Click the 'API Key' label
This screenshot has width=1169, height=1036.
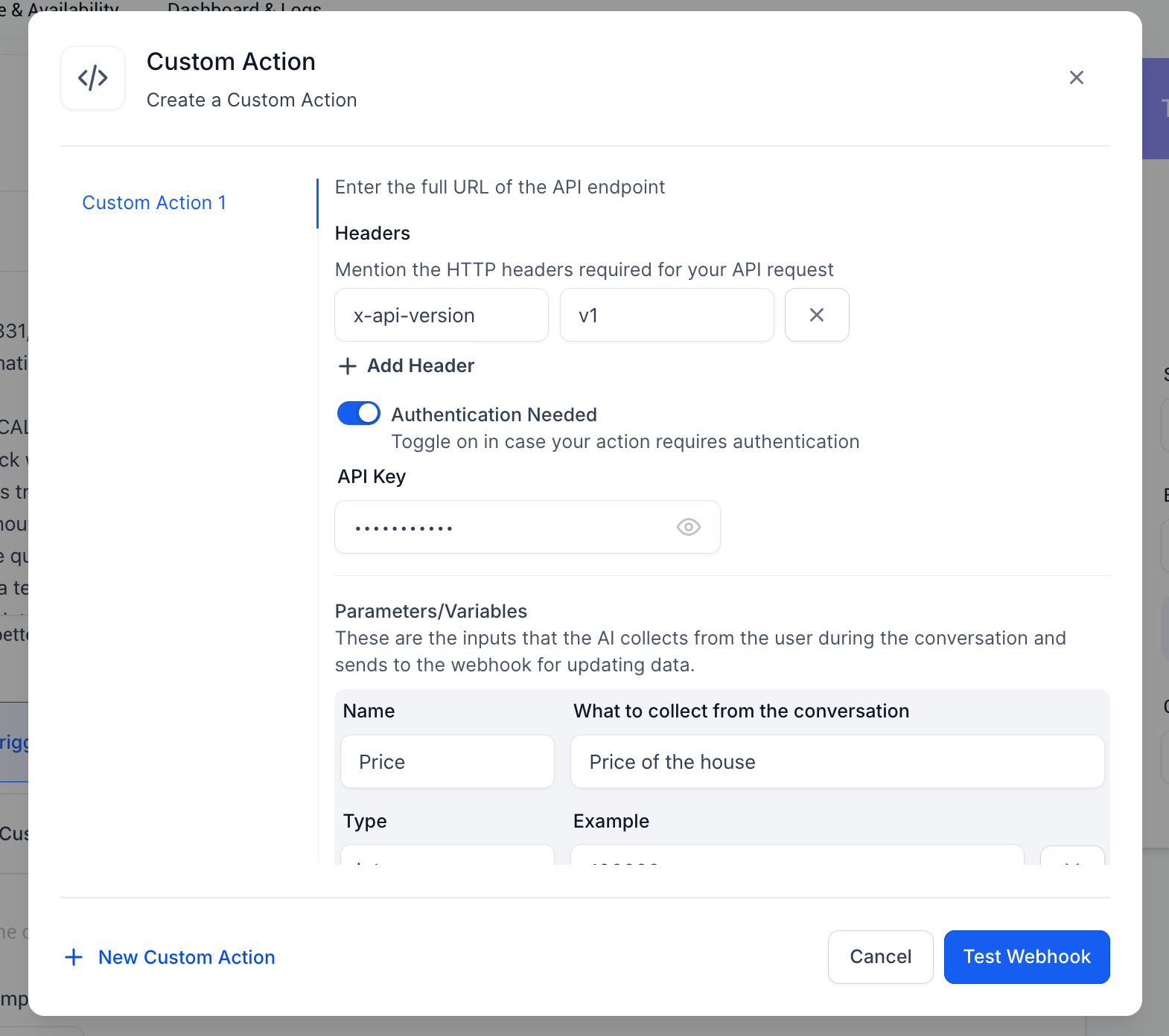pyautogui.click(x=372, y=476)
